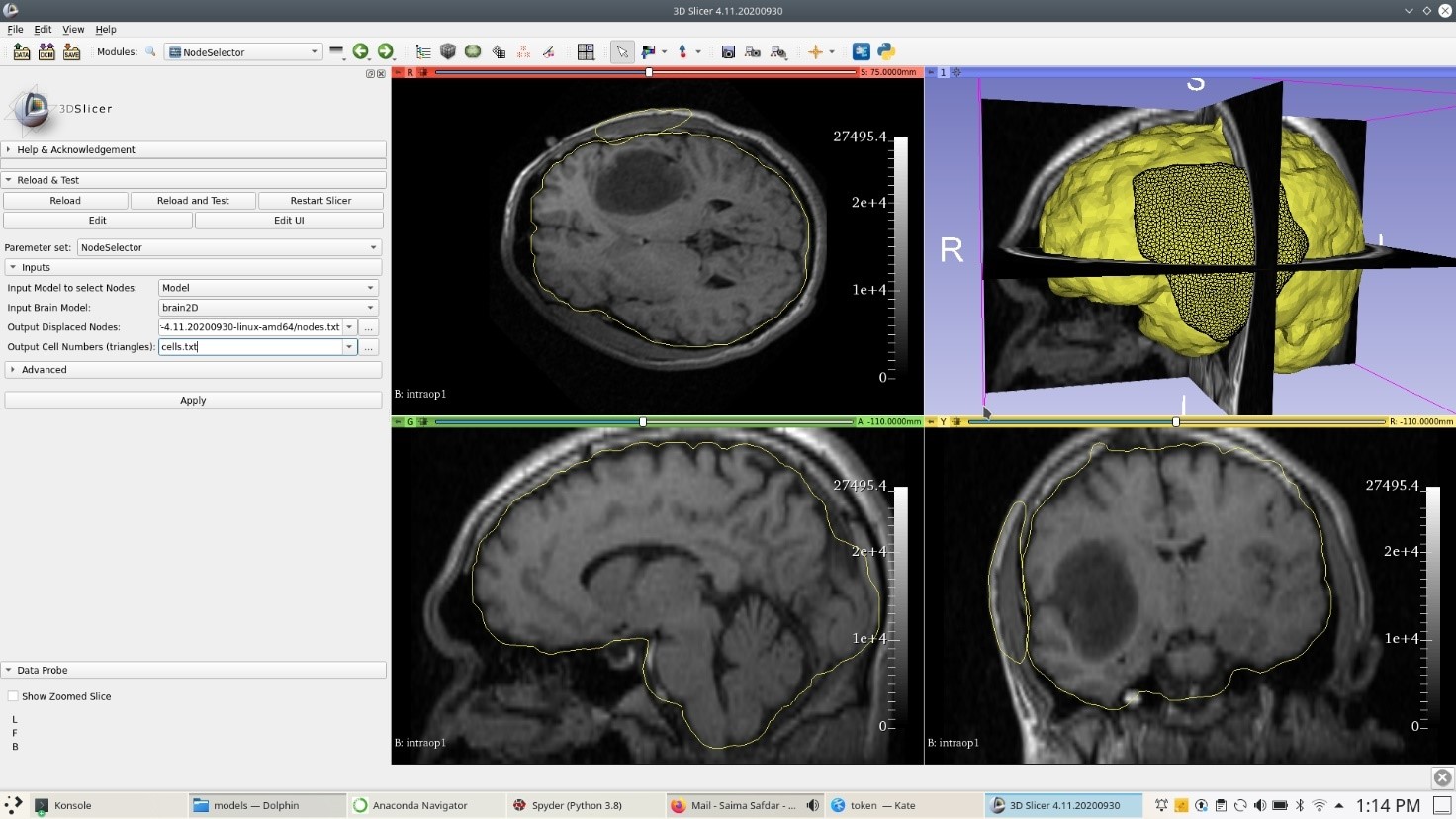
Task: Open the Edit menu
Action: pos(43,29)
